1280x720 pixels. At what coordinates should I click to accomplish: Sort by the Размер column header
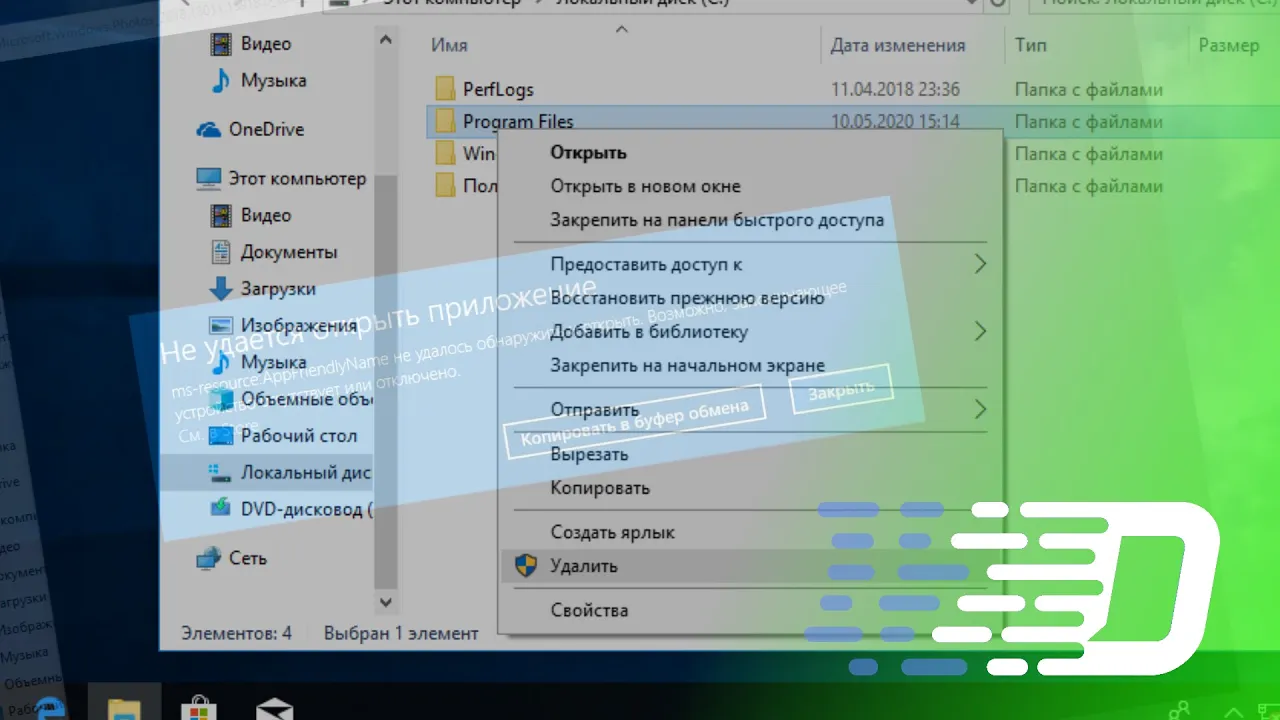[1229, 45]
